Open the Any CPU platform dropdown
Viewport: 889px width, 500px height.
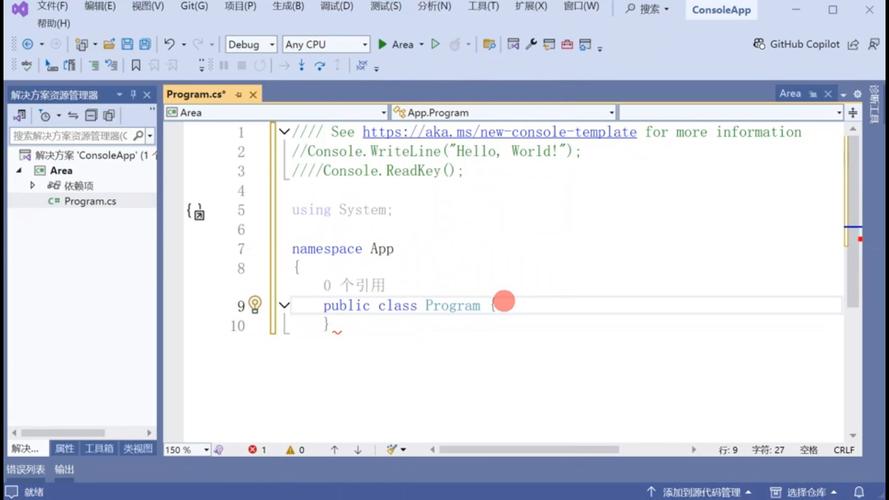click(x=326, y=44)
